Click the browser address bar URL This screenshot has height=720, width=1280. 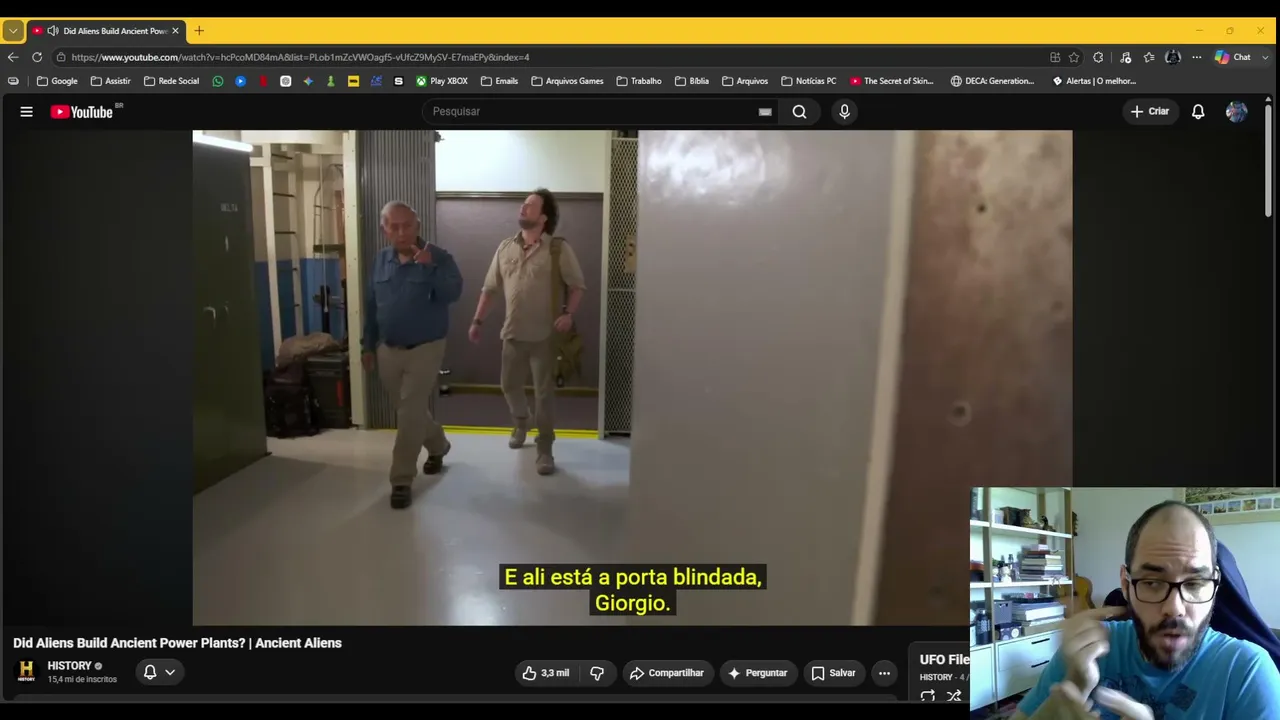coord(300,57)
